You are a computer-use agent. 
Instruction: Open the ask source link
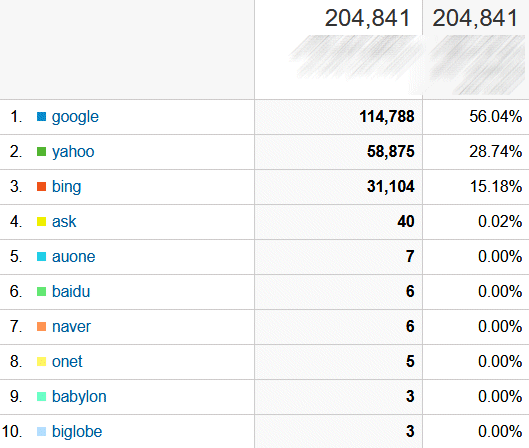[x=64, y=222]
